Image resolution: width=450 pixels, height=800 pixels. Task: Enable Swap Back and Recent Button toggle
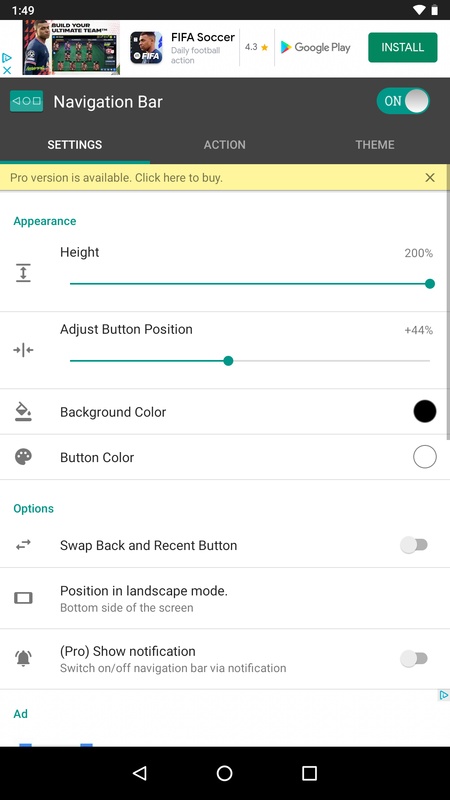[414, 545]
